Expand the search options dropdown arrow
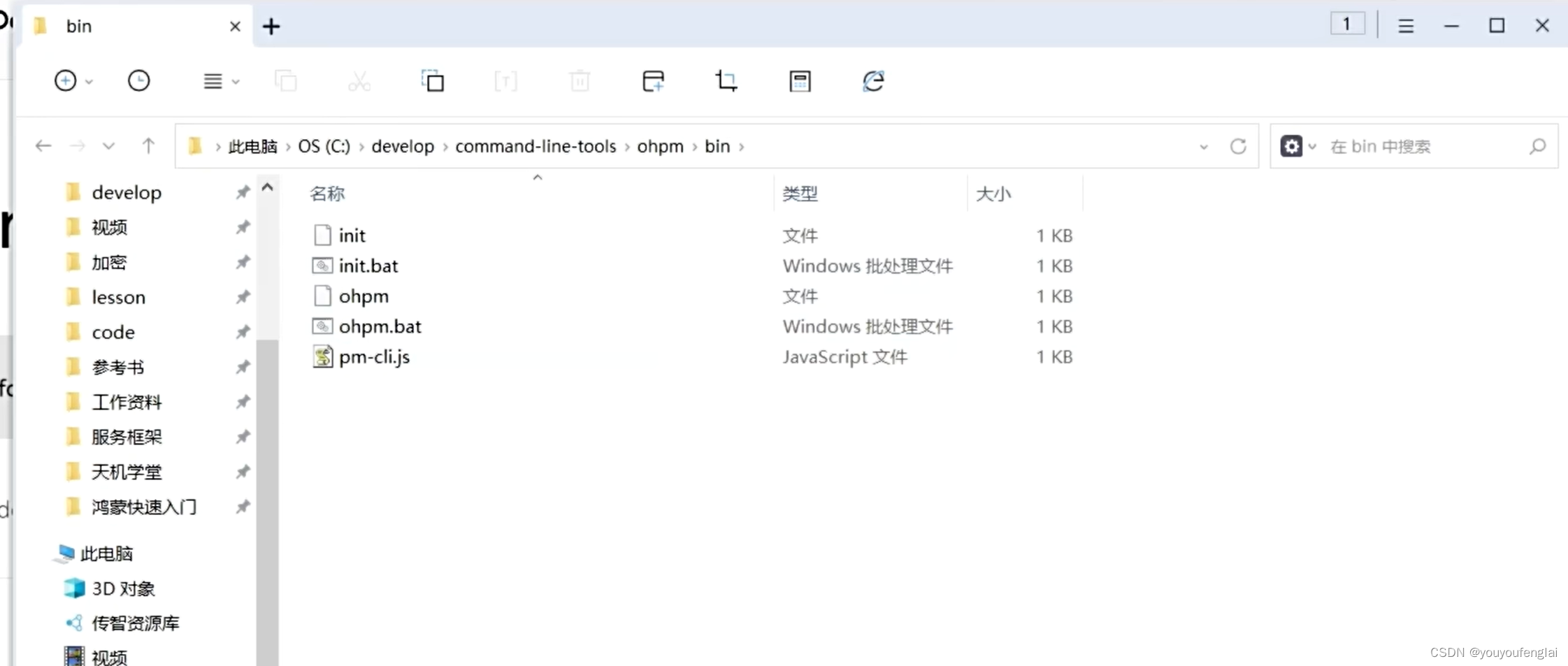 tap(1312, 146)
